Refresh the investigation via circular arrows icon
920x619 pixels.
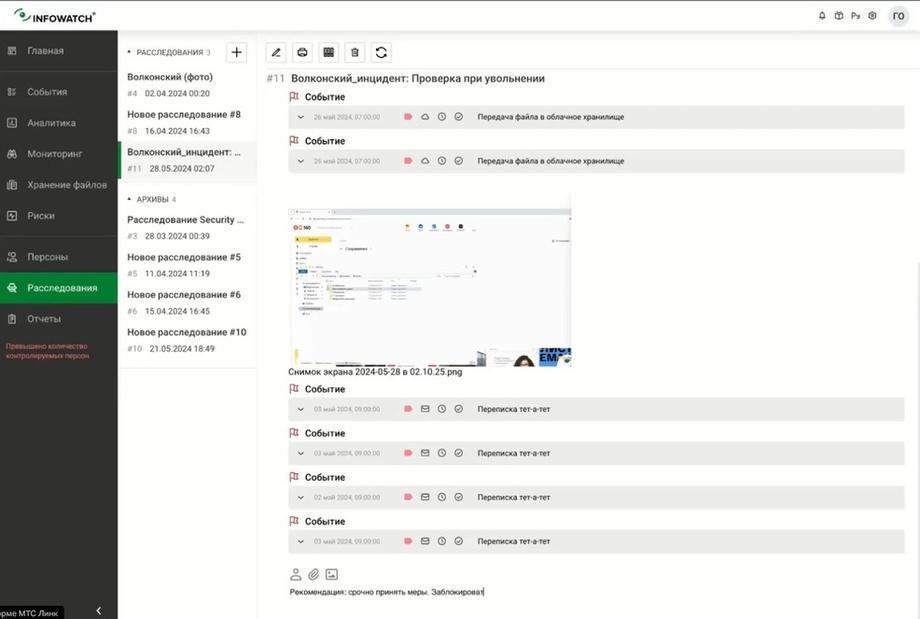pyautogui.click(x=381, y=52)
